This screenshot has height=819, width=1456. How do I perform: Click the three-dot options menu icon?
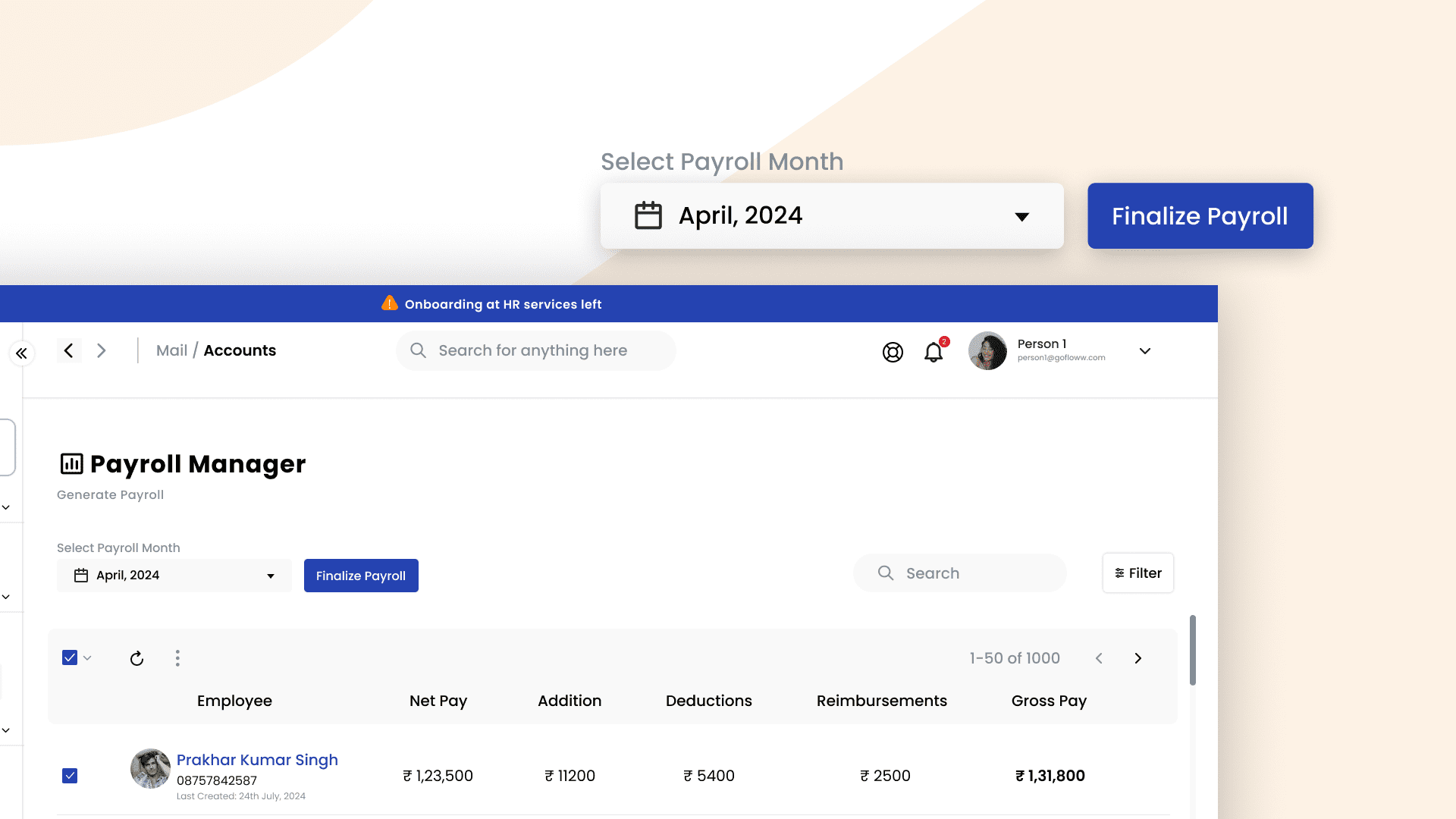[x=177, y=658]
